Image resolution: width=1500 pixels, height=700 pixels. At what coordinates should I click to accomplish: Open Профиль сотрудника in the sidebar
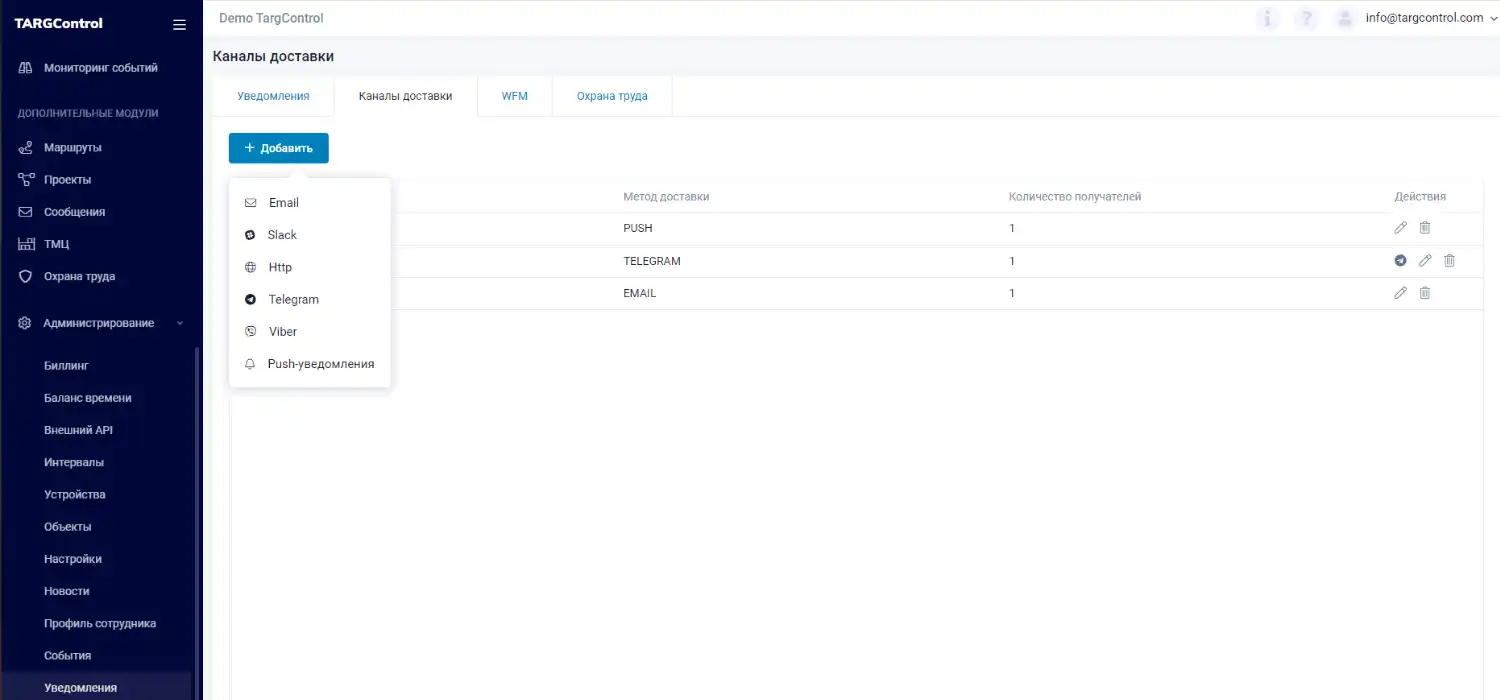tap(100, 623)
